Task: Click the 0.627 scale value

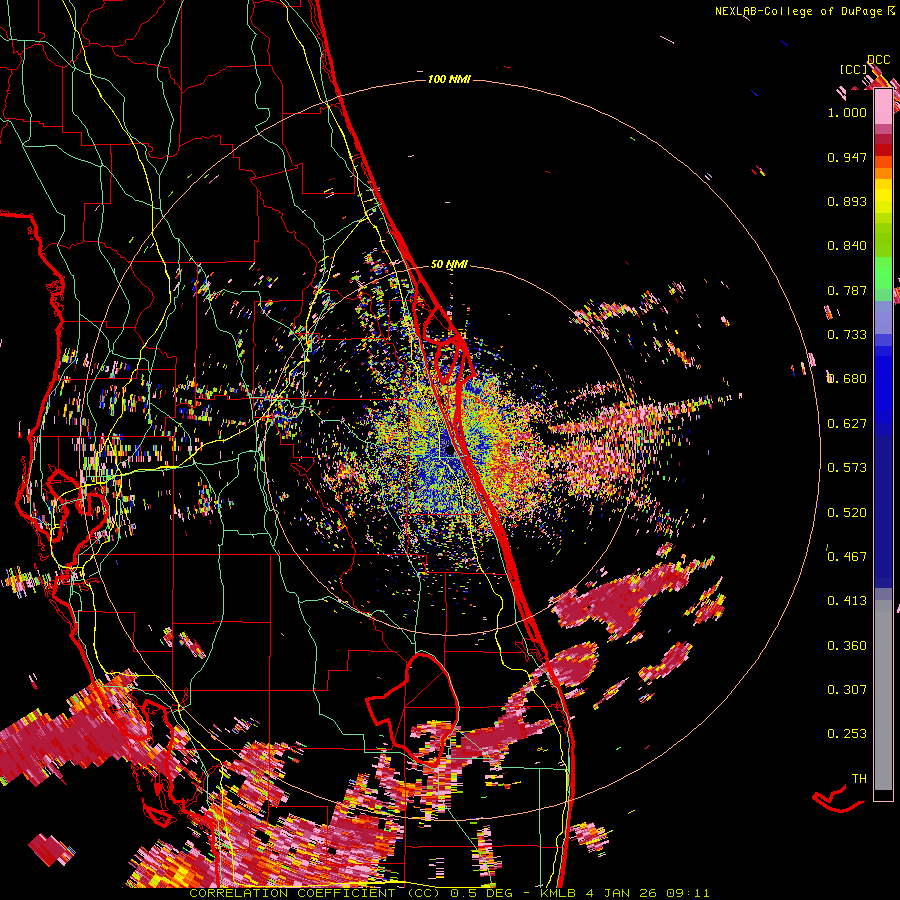Action: [x=847, y=424]
